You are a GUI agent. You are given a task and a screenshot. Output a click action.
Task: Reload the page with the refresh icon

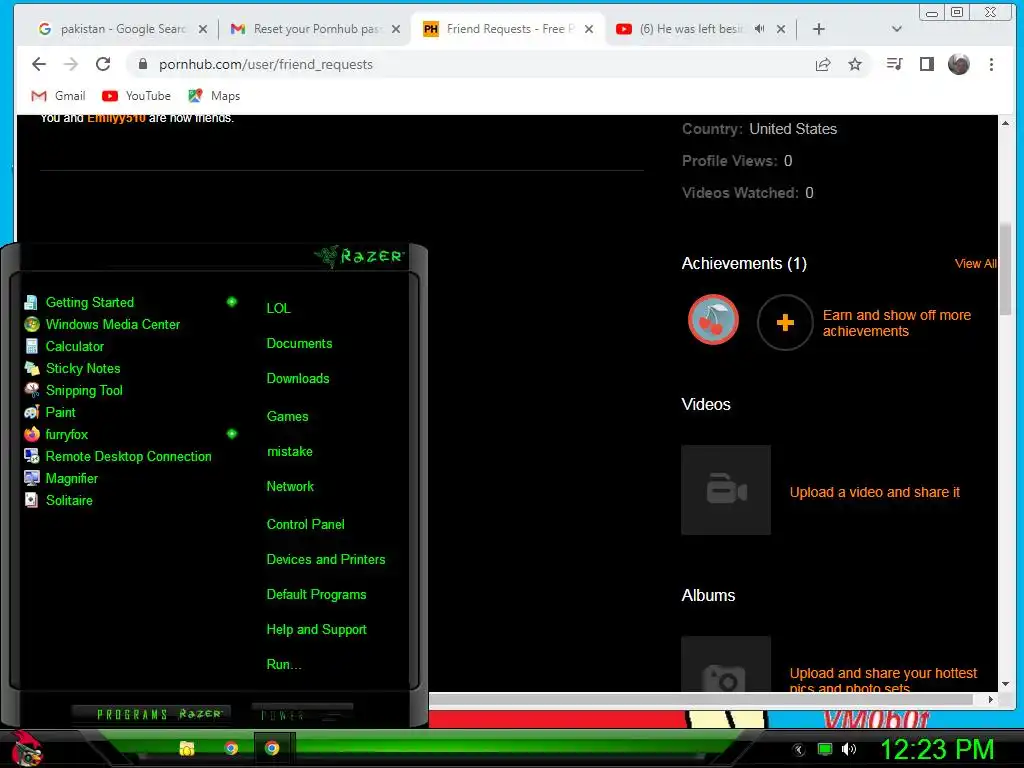(103, 64)
